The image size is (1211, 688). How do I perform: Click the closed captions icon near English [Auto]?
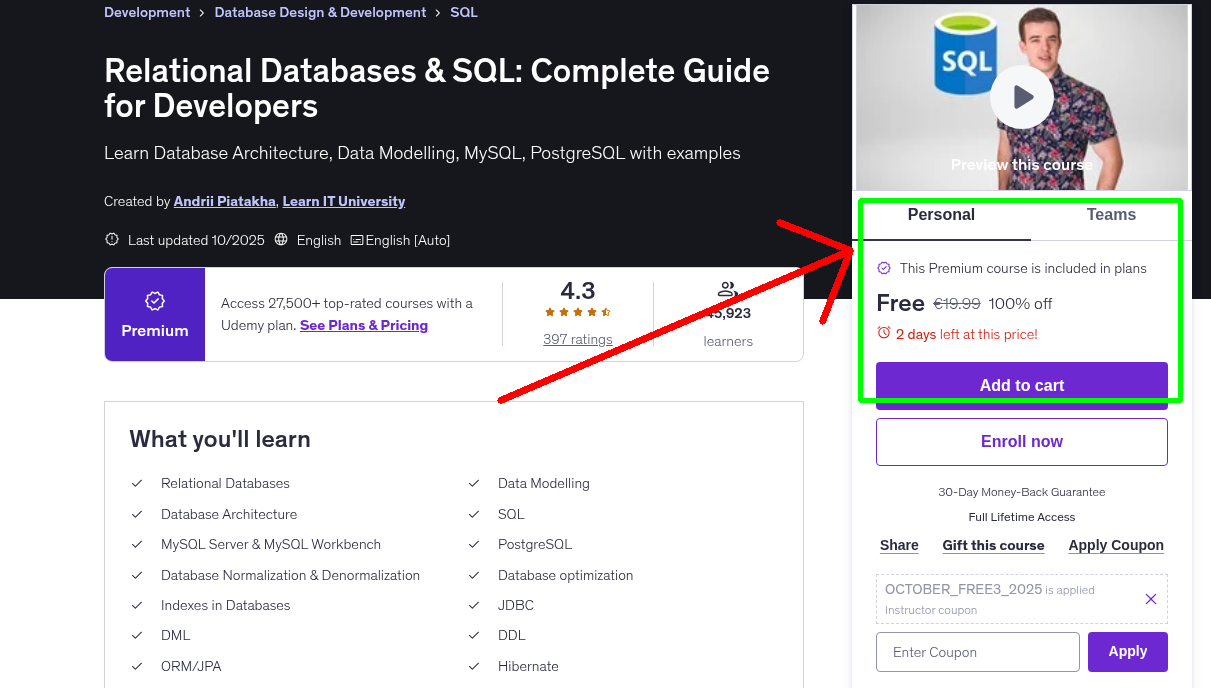click(x=355, y=240)
